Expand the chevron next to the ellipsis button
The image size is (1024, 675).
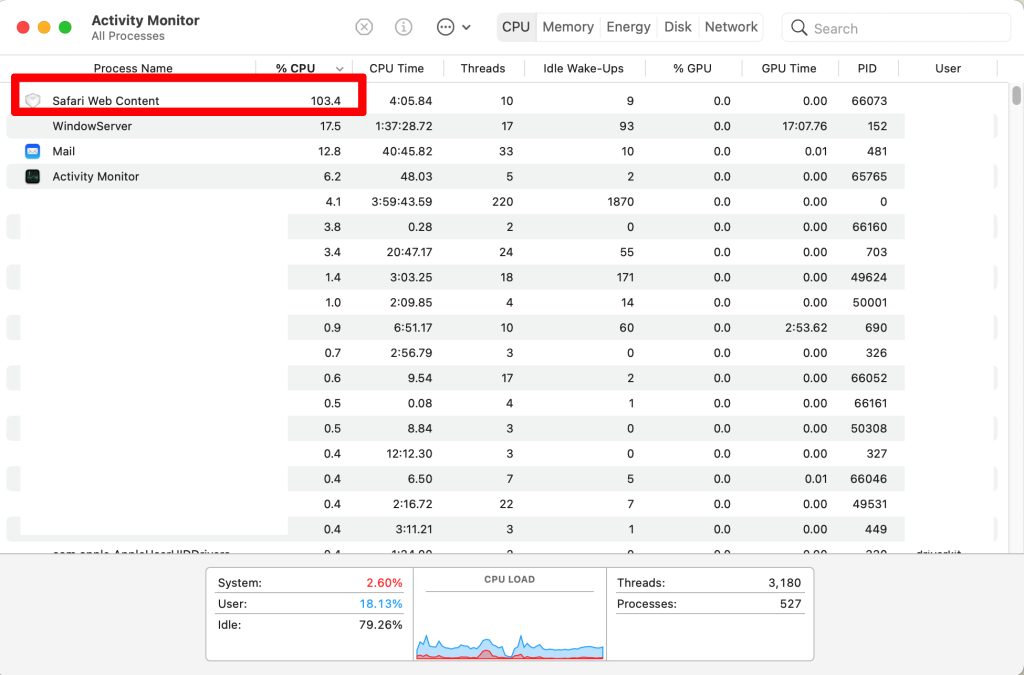[466, 27]
